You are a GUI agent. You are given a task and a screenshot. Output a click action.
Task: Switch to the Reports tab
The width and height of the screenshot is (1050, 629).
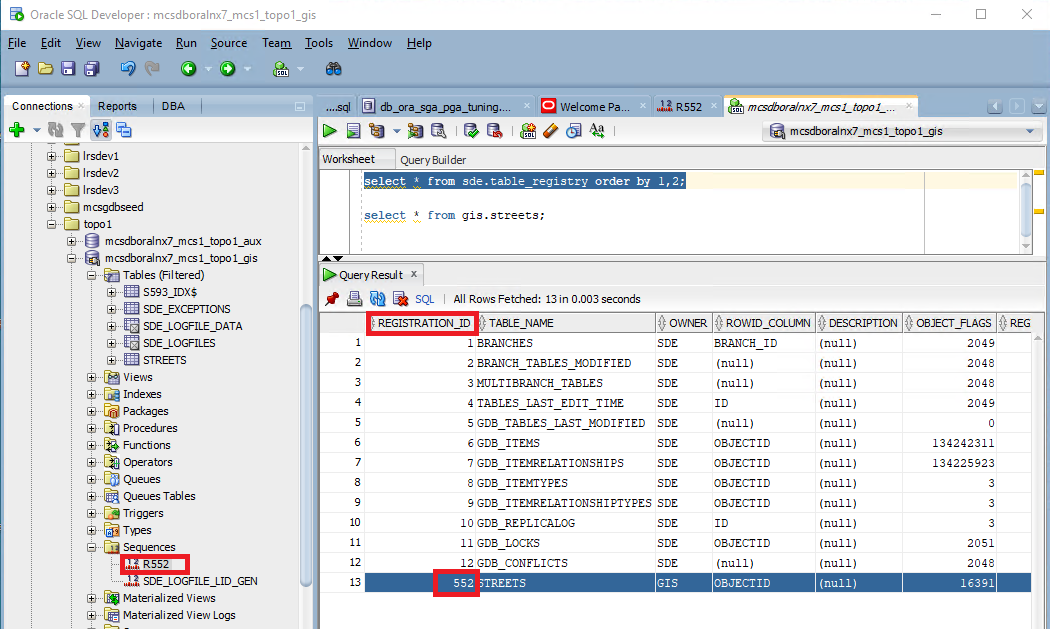coord(117,106)
